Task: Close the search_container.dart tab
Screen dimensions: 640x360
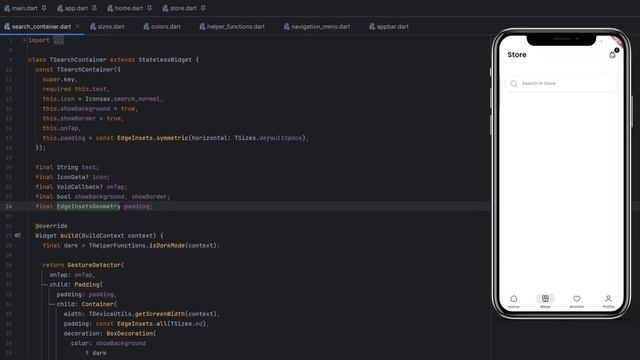Action: (78, 27)
